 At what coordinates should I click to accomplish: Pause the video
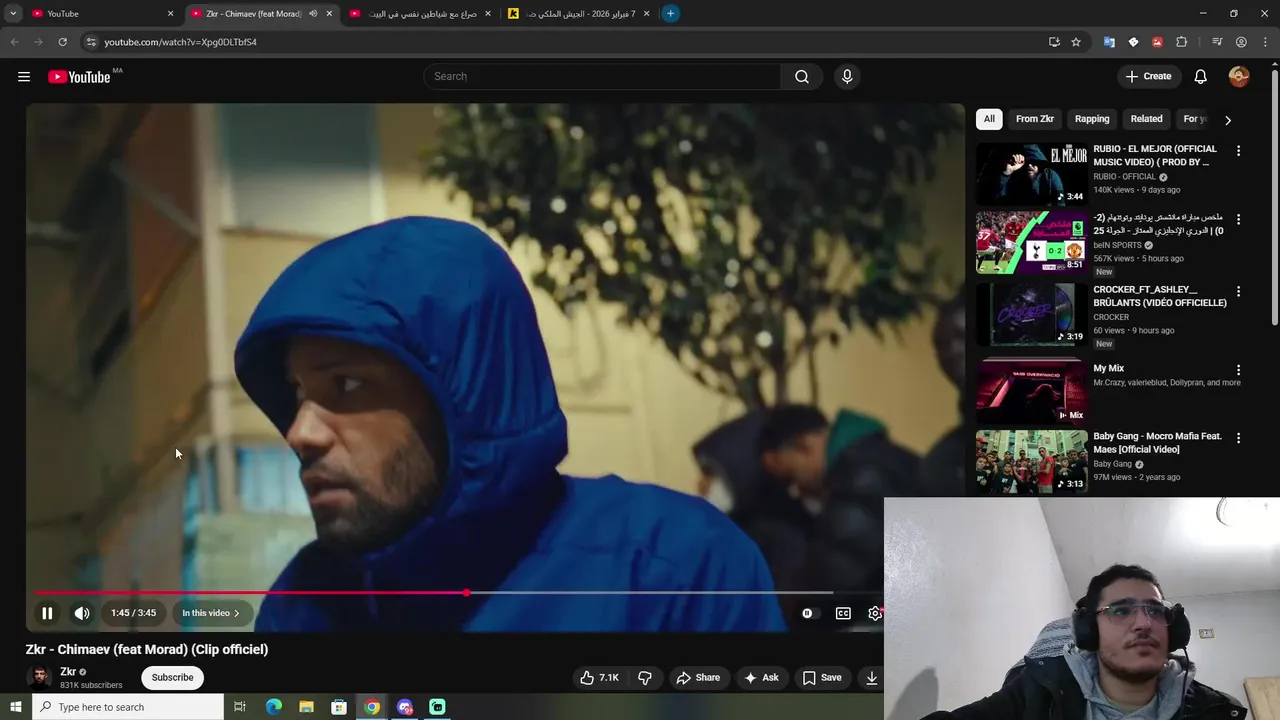point(47,613)
